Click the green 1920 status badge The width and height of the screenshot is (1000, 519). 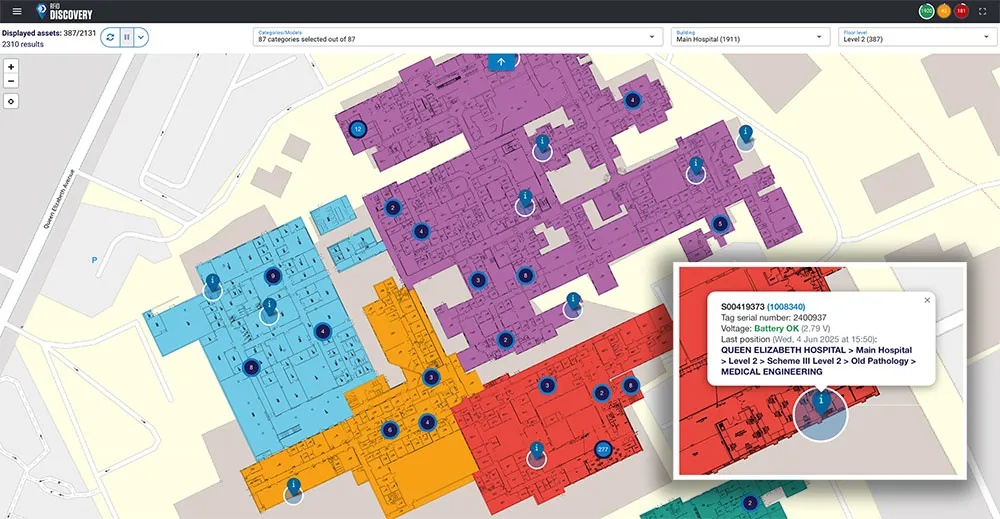926,11
